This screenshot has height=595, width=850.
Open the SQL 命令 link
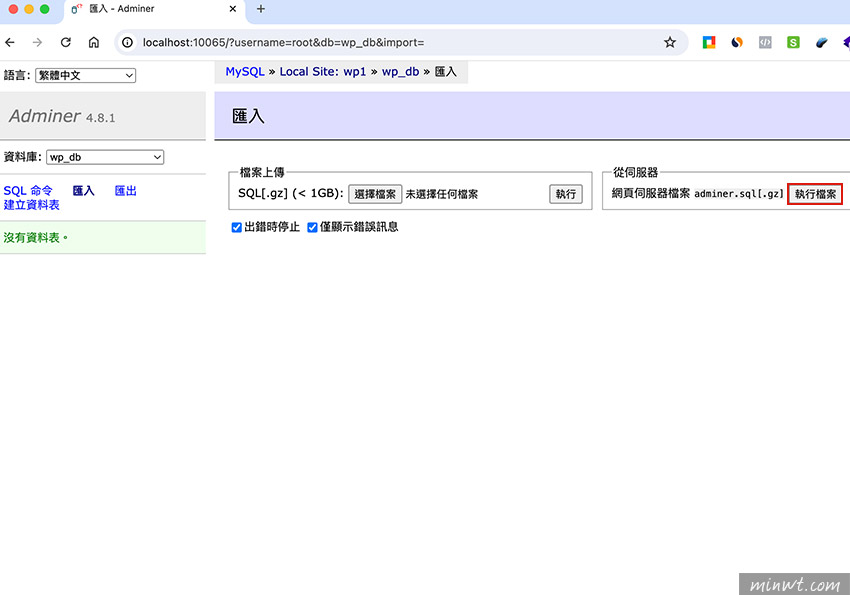click(x=28, y=191)
